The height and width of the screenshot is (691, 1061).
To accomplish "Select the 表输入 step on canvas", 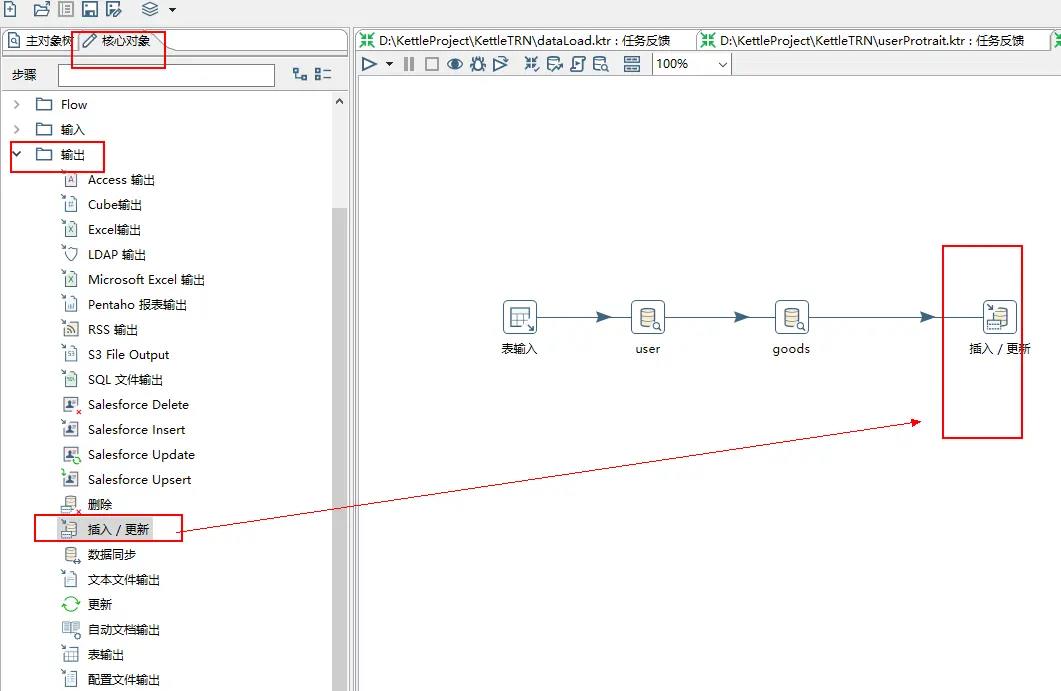I will pos(519,318).
